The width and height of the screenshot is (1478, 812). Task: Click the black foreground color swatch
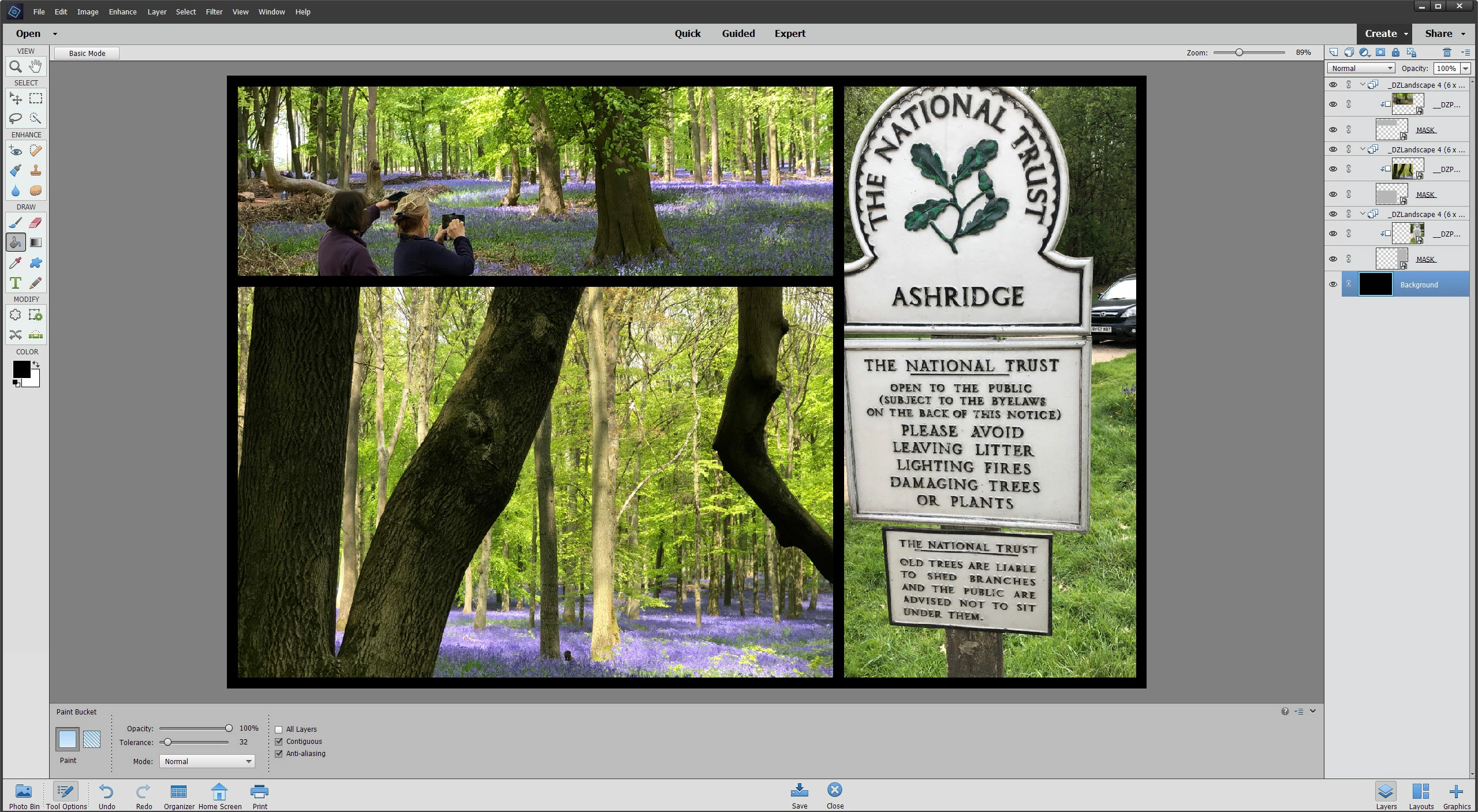pos(21,369)
